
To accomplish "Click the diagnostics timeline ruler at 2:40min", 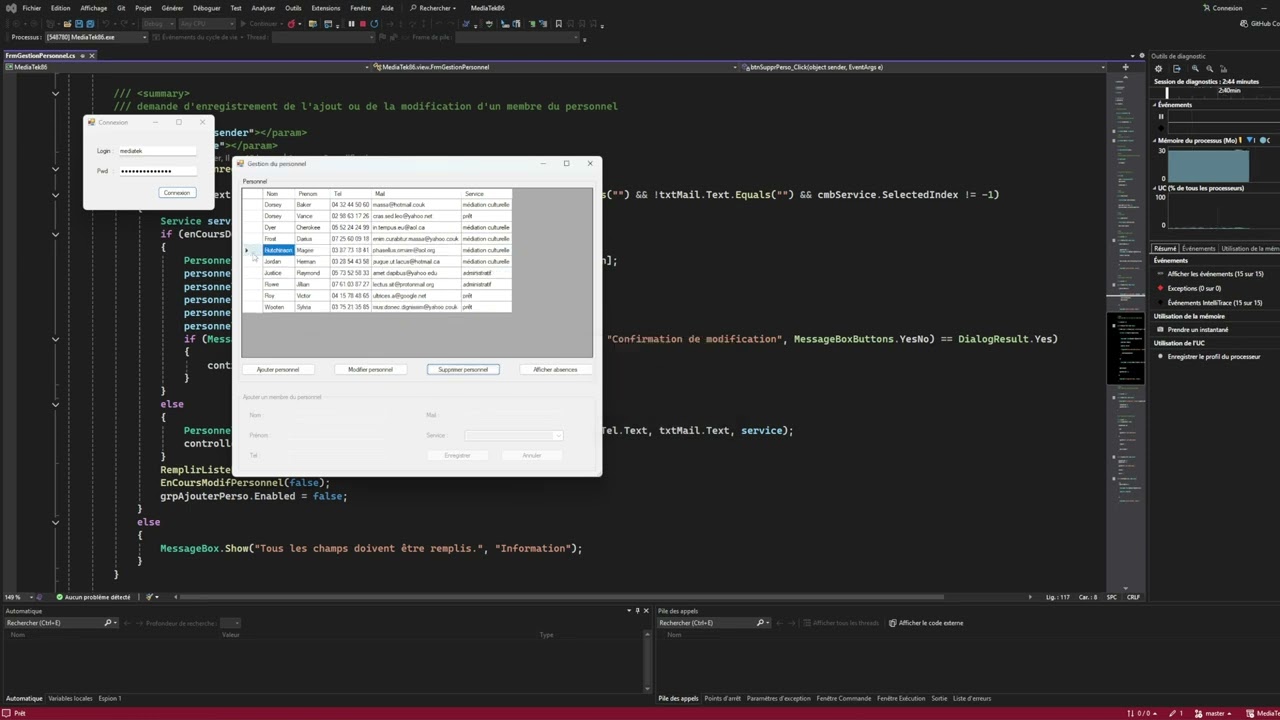I will [x=1229, y=90].
